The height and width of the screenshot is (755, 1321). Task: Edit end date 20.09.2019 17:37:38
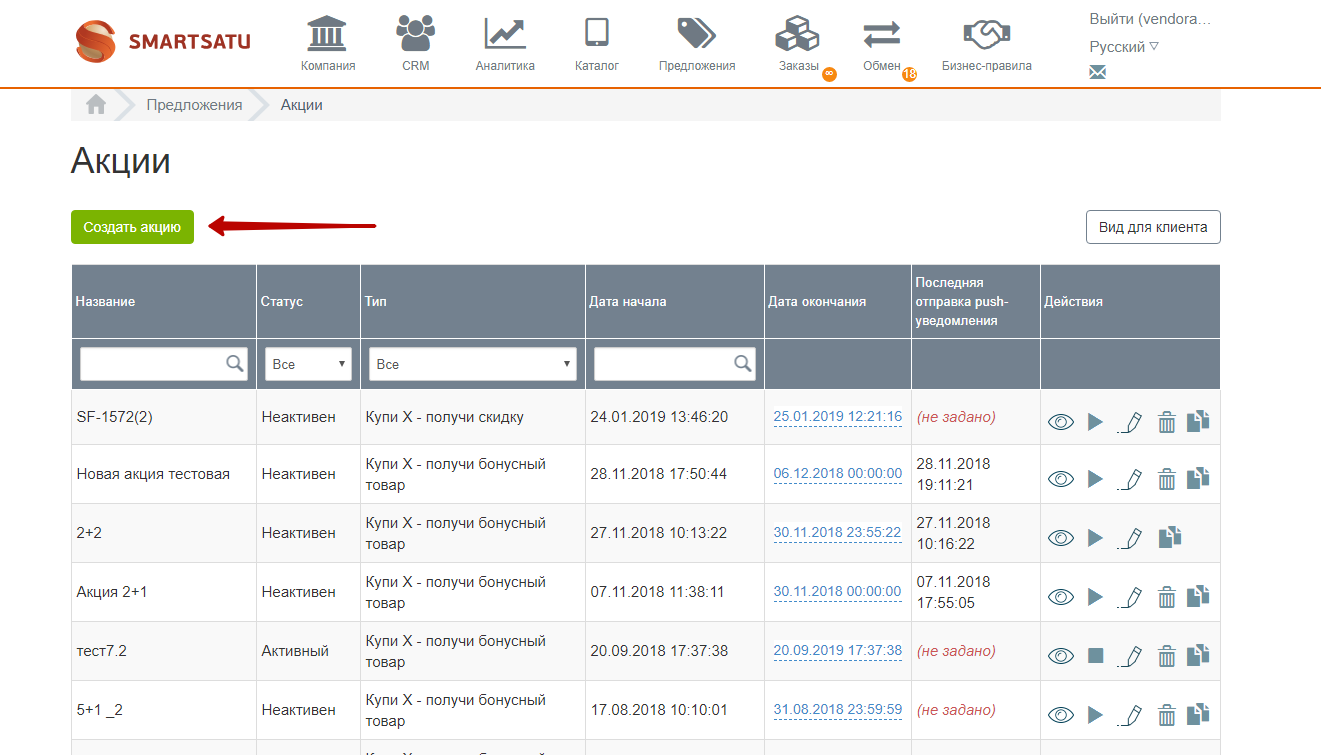point(838,651)
